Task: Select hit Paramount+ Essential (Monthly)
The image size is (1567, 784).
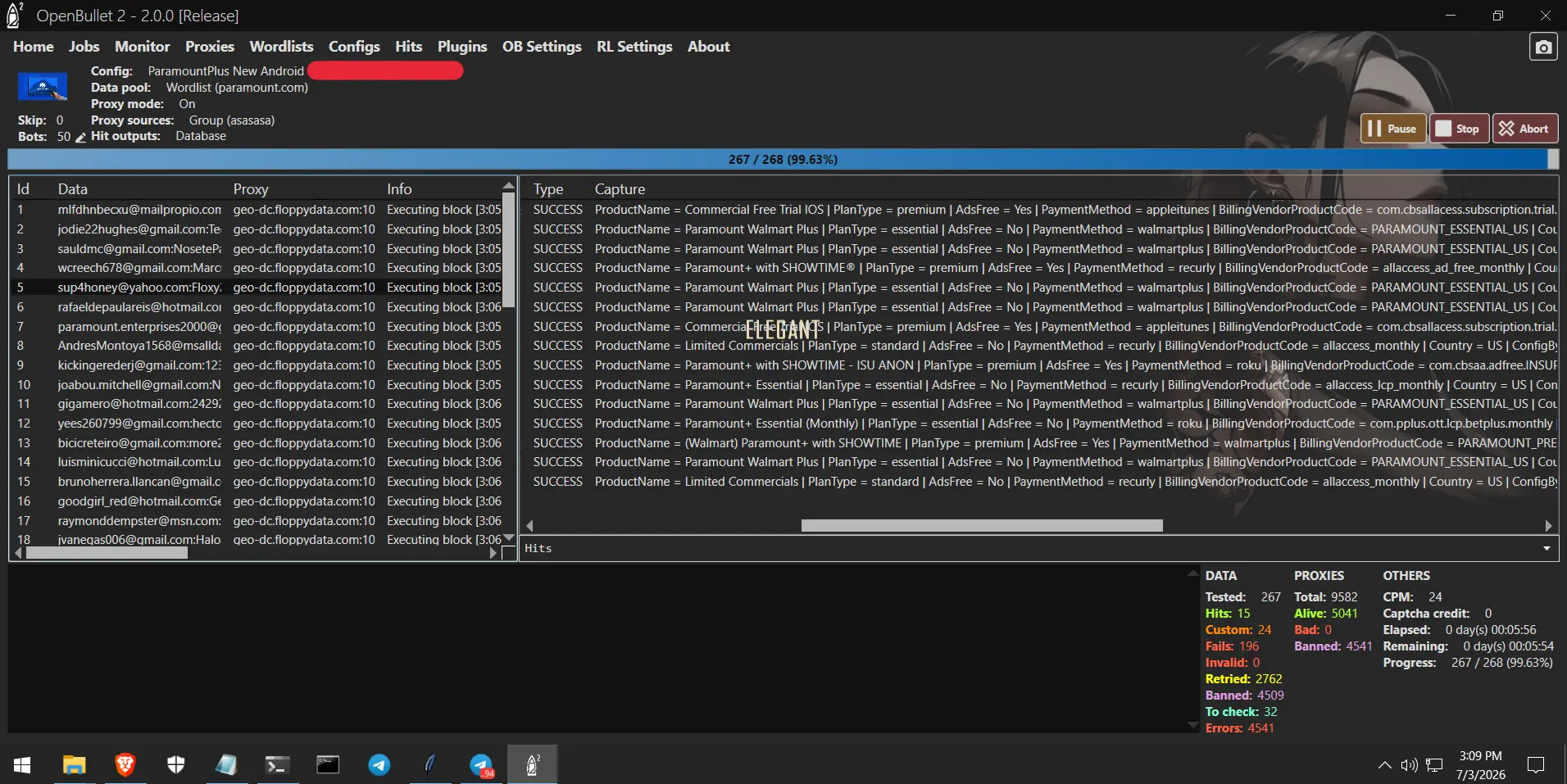Action: tap(1041, 424)
